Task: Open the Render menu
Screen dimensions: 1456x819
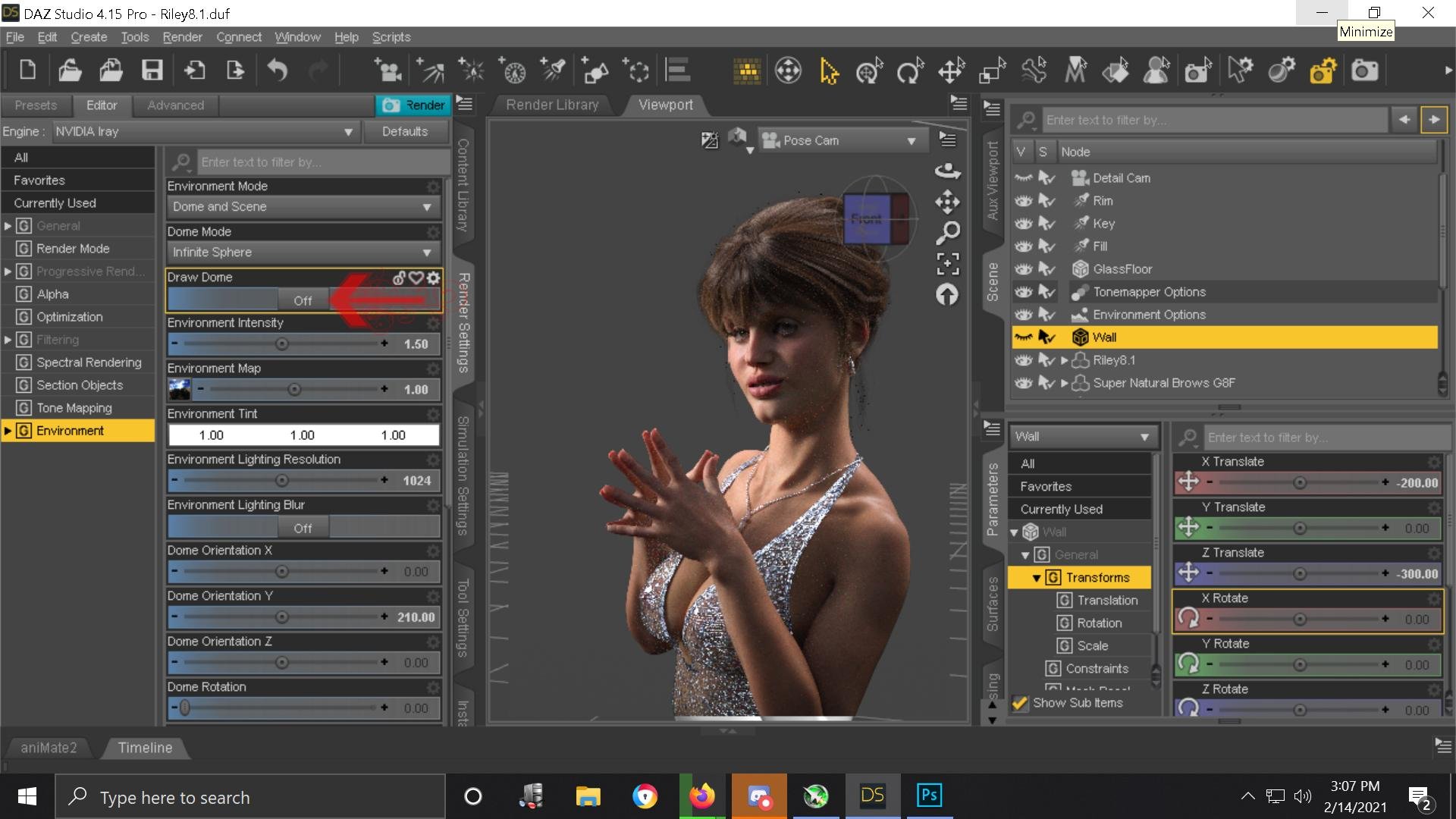Action: pyautogui.click(x=182, y=37)
